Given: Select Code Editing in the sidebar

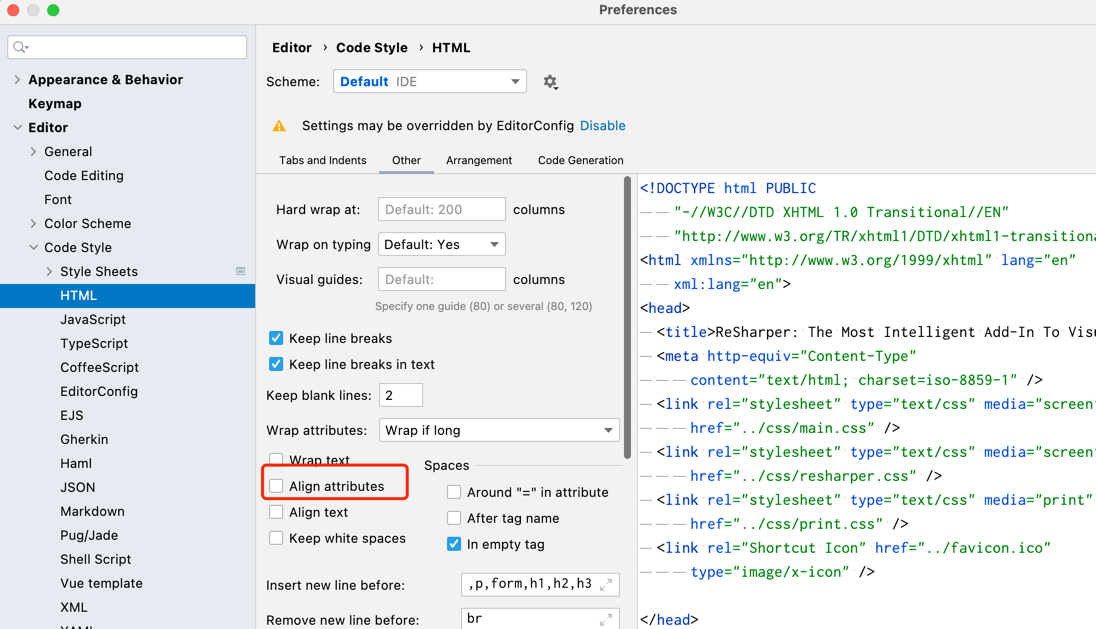Looking at the screenshot, I should [84, 175].
